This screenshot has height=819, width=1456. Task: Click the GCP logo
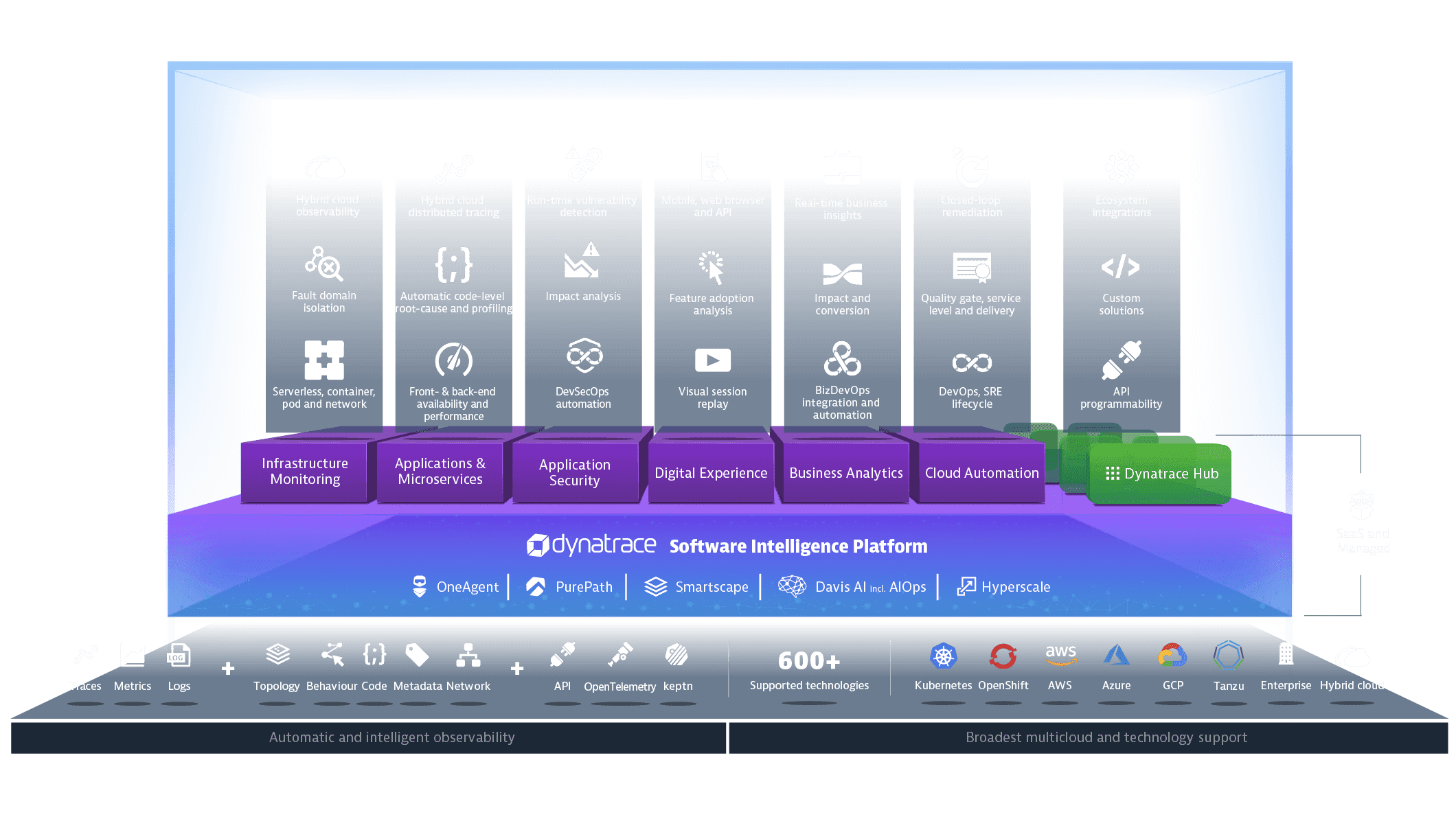click(x=1172, y=656)
